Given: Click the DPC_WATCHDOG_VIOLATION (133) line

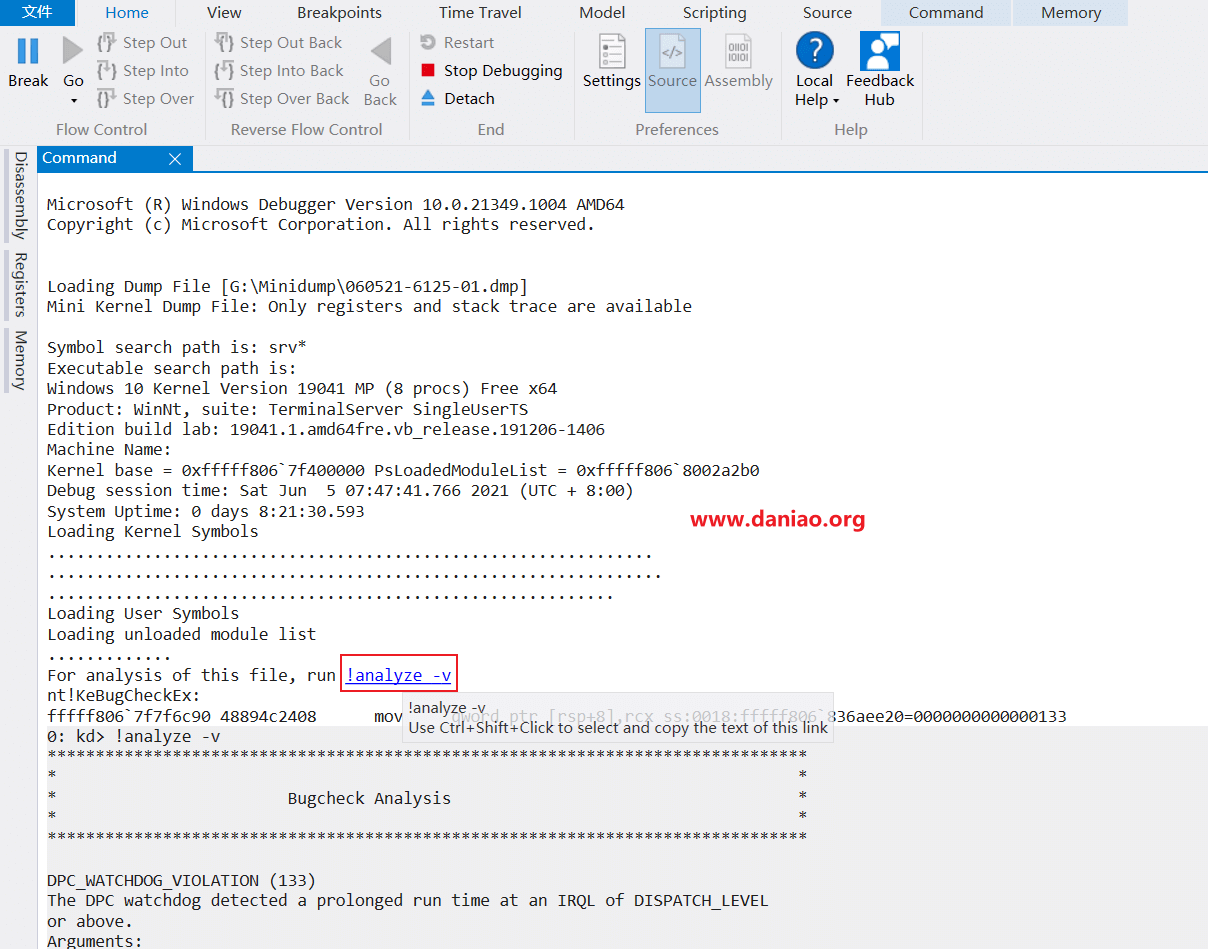Looking at the screenshot, I should tap(181, 881).
